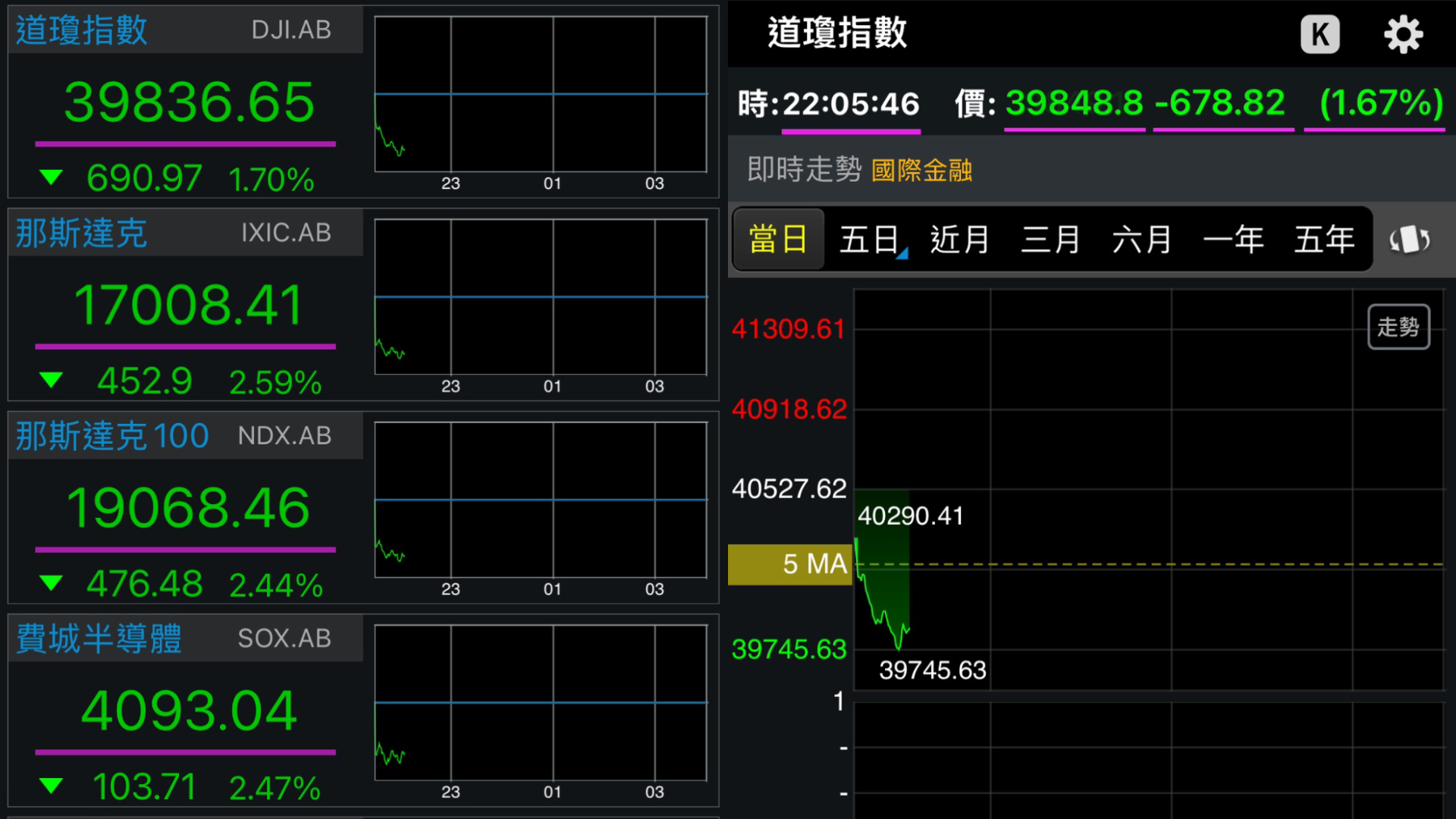Image resolution: width=1456 pixels, height=819 pixels.
Task: Click the axis value 40918.62
Action: point(789,409)
